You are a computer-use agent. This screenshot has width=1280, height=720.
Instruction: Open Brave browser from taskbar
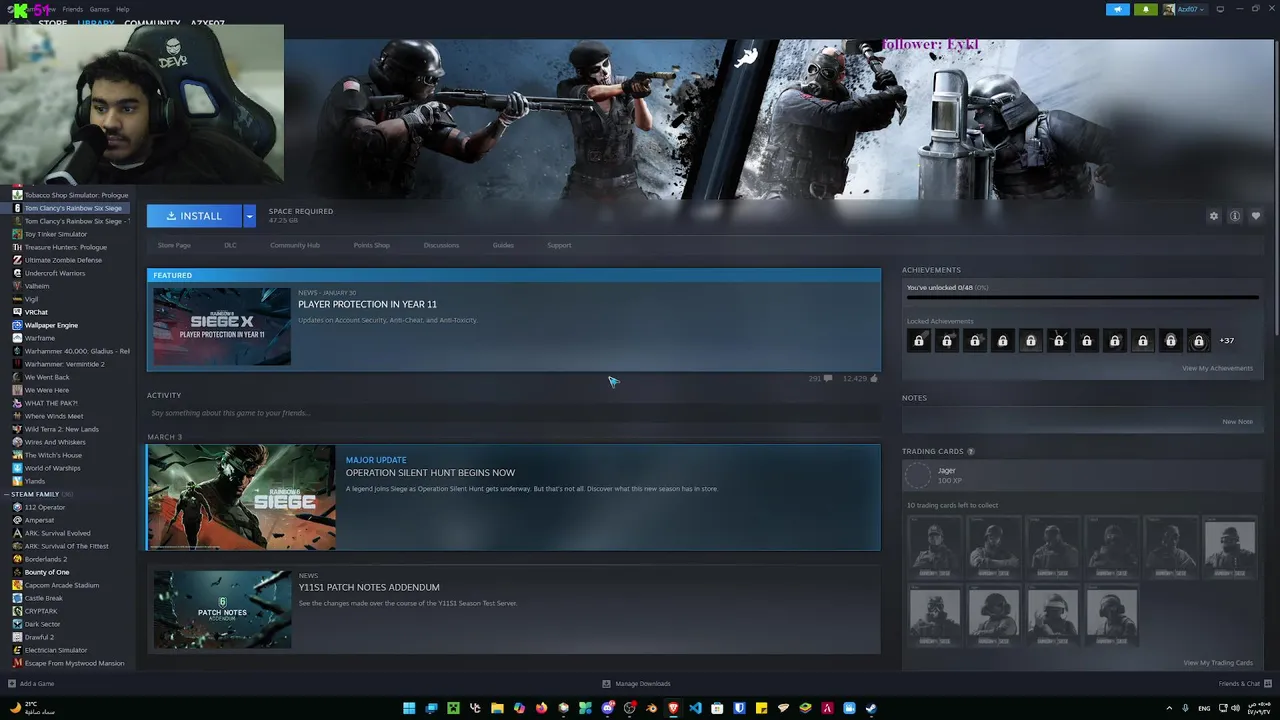click(x=673, y=708)
